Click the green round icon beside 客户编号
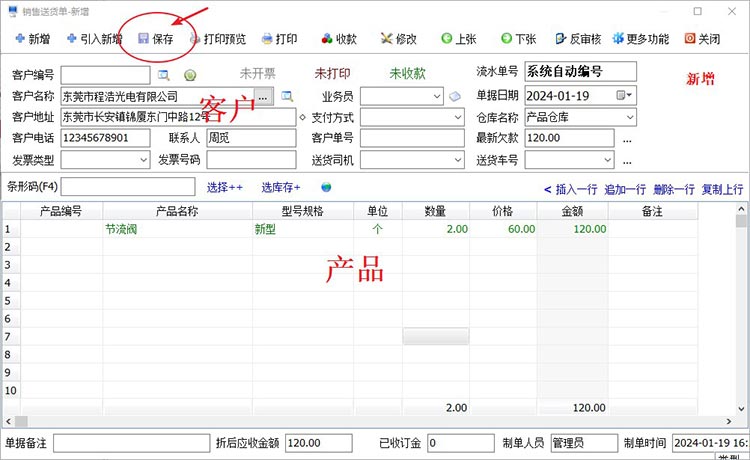 [x=190, y=75]
